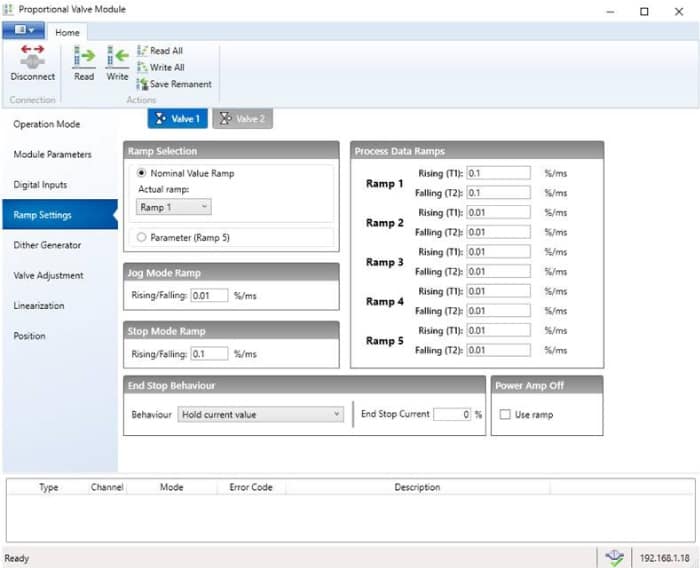Screen dimensions: 700x568
Task: Select the Parameter (Ramp 5) radio button
Action: tap(142, 237)
